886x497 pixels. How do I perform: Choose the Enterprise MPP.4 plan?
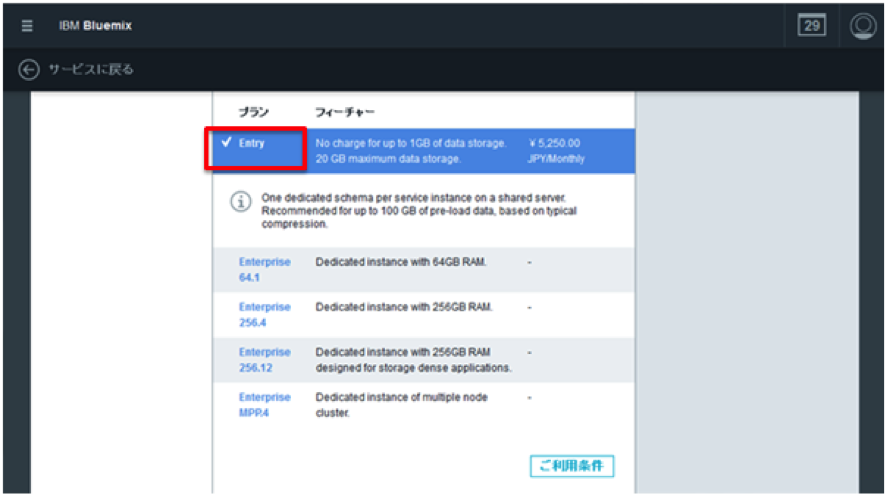point(264,405)
